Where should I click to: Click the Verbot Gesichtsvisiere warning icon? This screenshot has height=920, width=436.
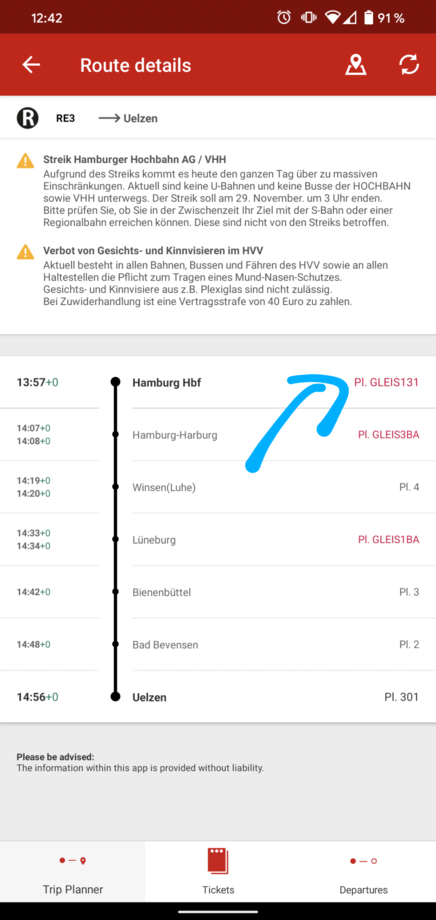pos(25,252)
